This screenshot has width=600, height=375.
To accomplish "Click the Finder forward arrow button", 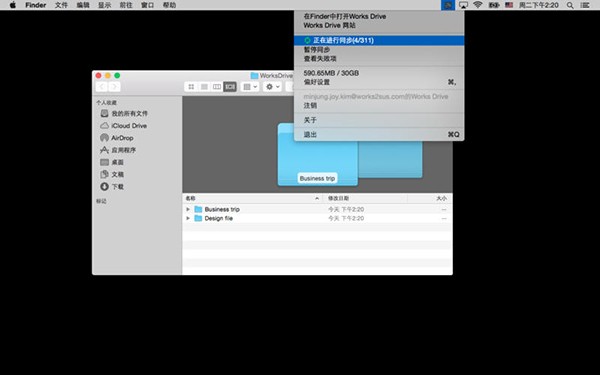I will click(x=114, y=87).
